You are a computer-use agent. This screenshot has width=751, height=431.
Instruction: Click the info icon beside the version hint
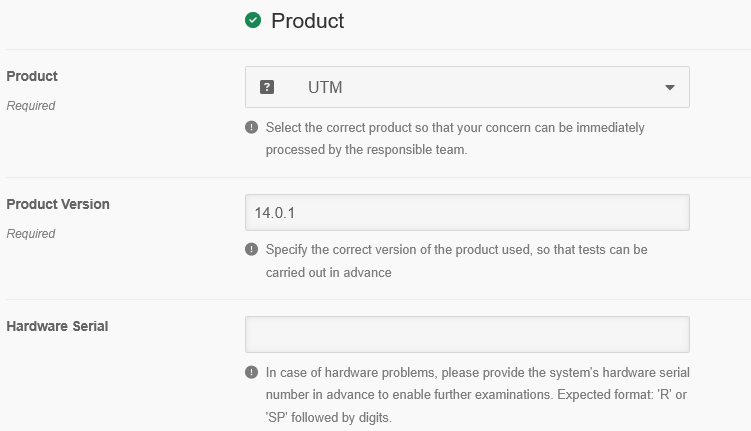[251, 250]
